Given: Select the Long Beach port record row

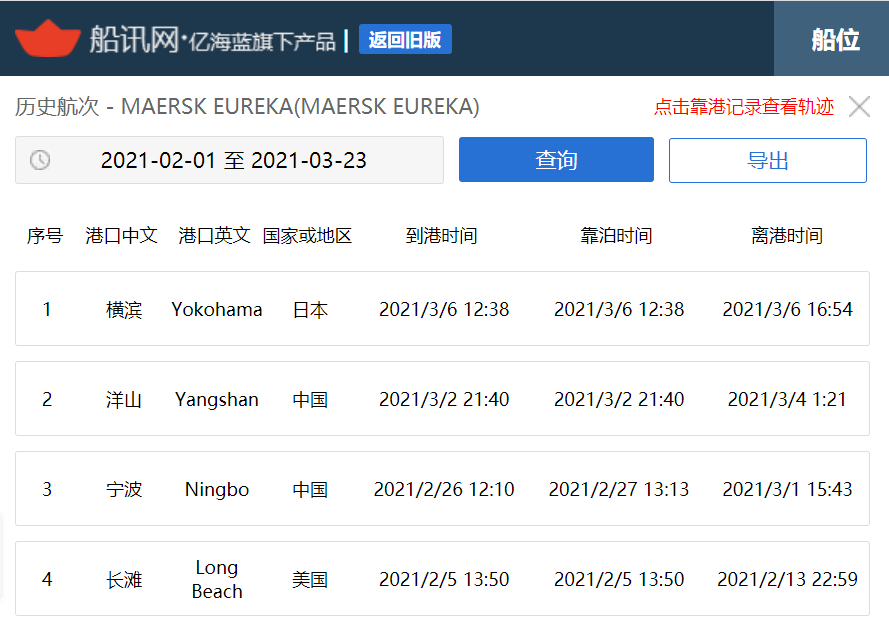Looking at the screenshot, I should pos(442,579).
